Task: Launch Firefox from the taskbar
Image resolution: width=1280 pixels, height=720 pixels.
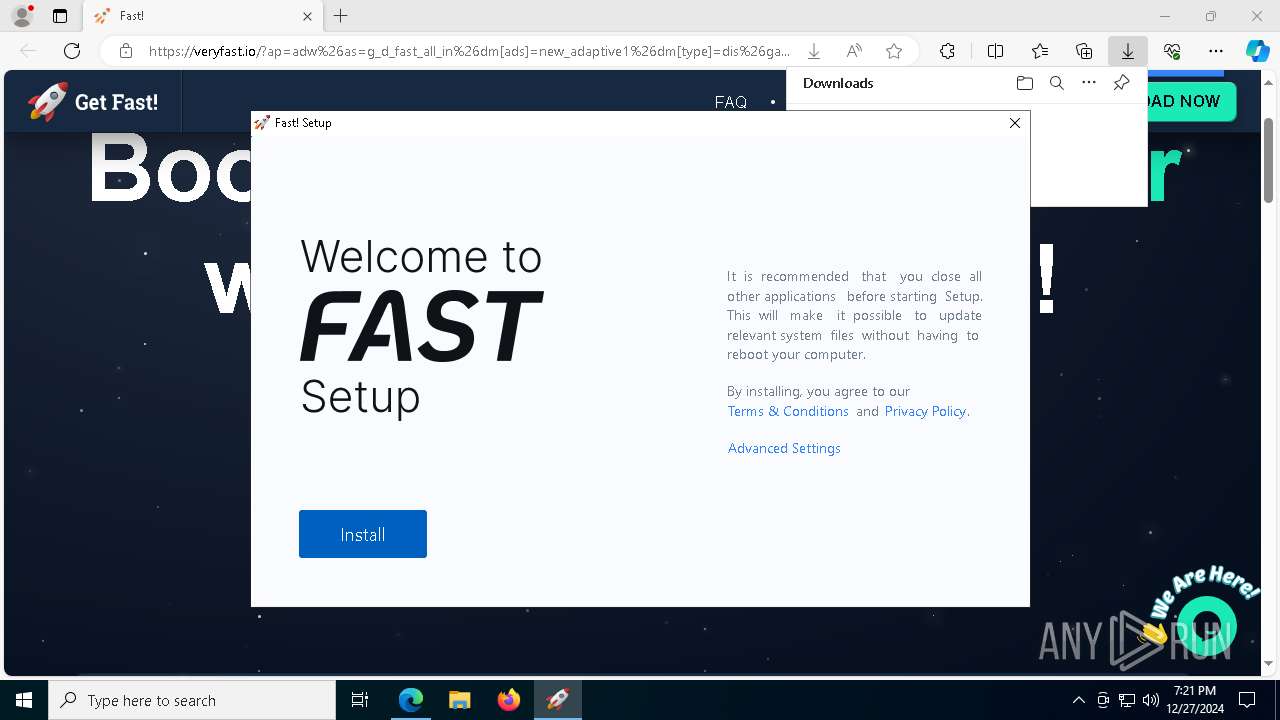Action: point(509,700)
